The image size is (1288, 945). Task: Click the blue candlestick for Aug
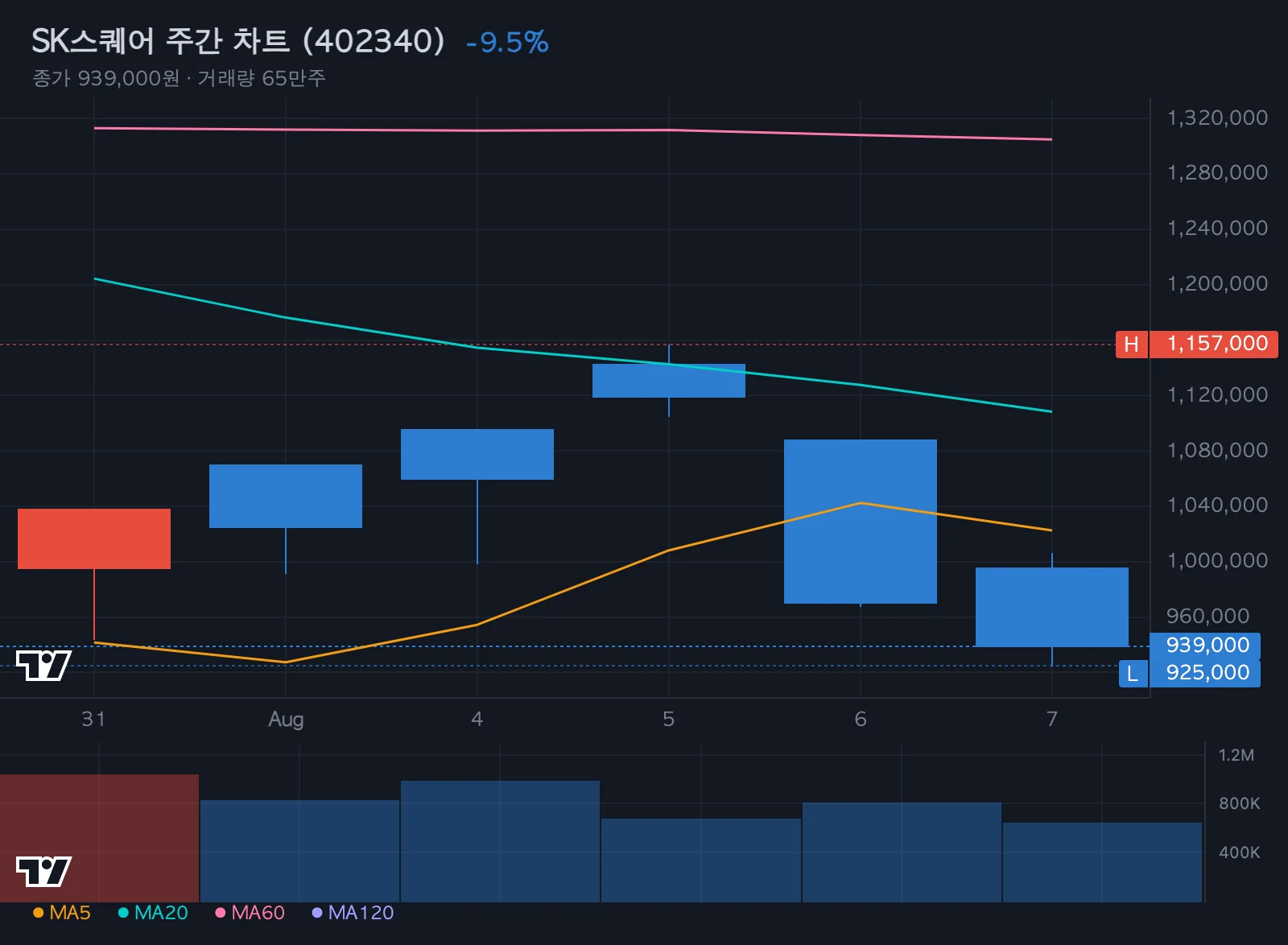pos(286,496)
